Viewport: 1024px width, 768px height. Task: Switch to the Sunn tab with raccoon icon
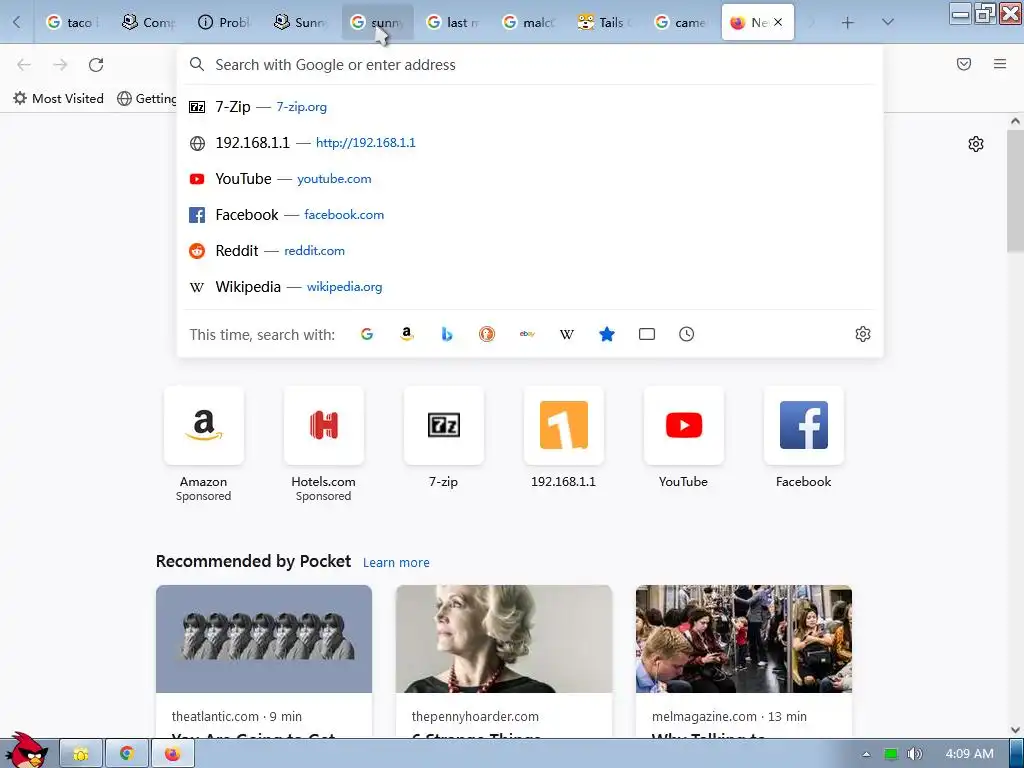coord(300,22)
